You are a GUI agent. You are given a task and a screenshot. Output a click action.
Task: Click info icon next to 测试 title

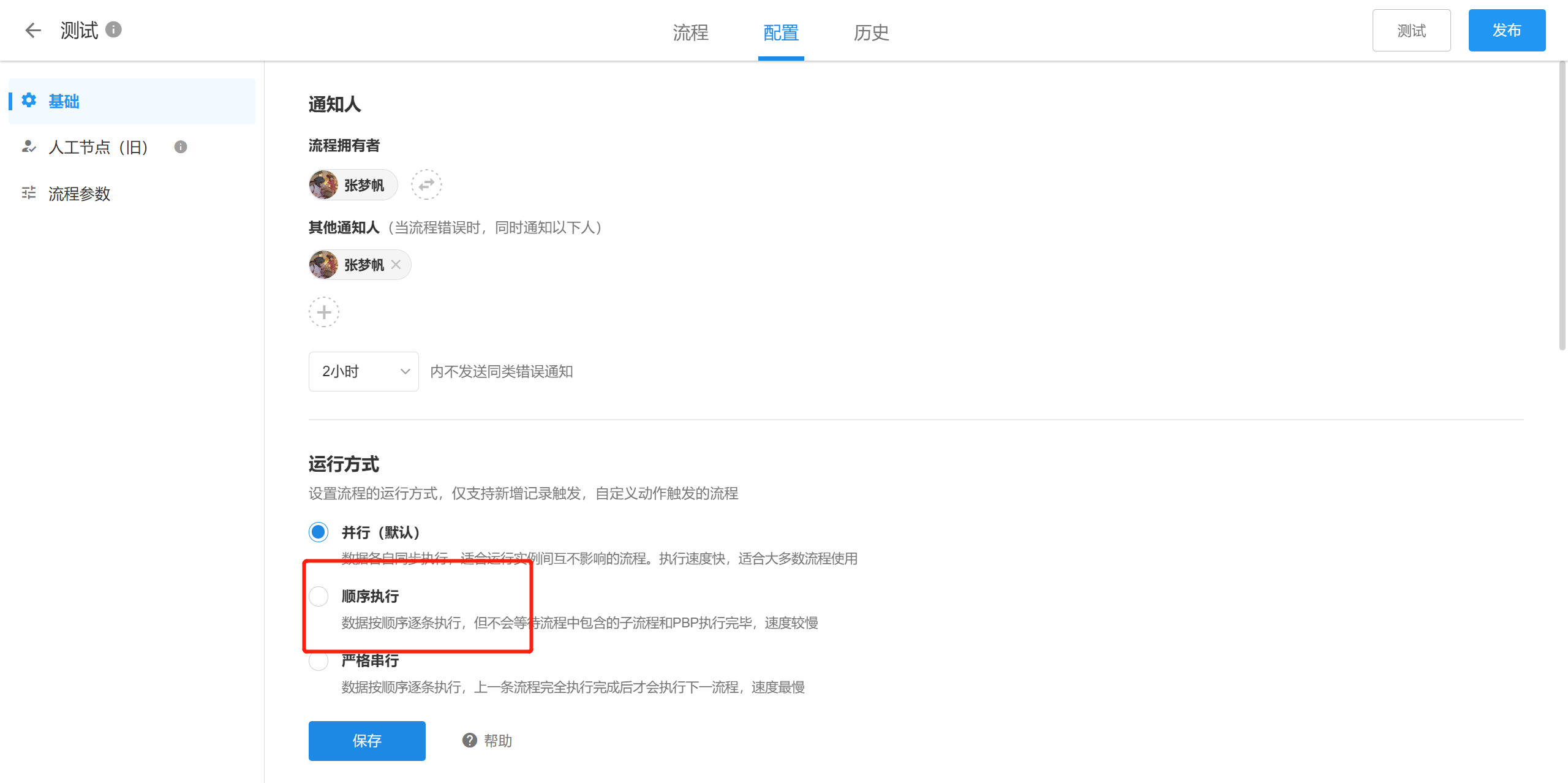tap(113, 29)
